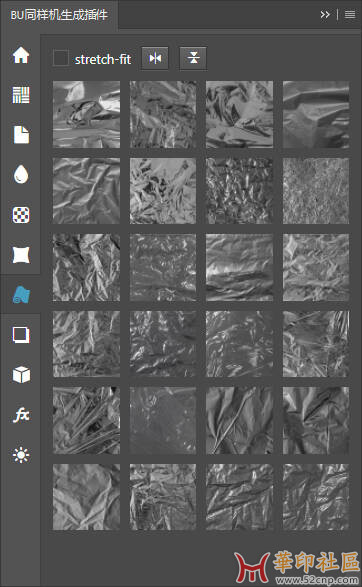Select second texture thumbnail in row one
Viewport: 362px width, 587px height.
[x=163, y=115]
